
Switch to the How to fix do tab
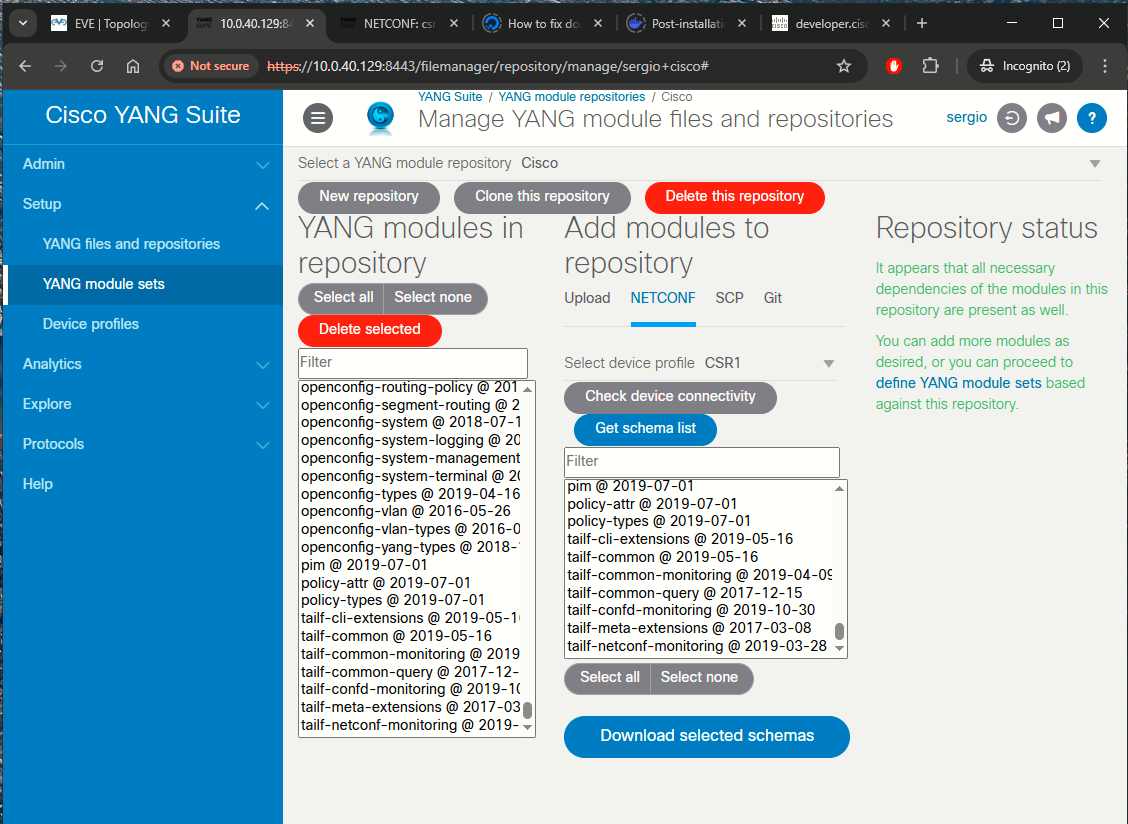pyautogui.click(x=543, y=23)
